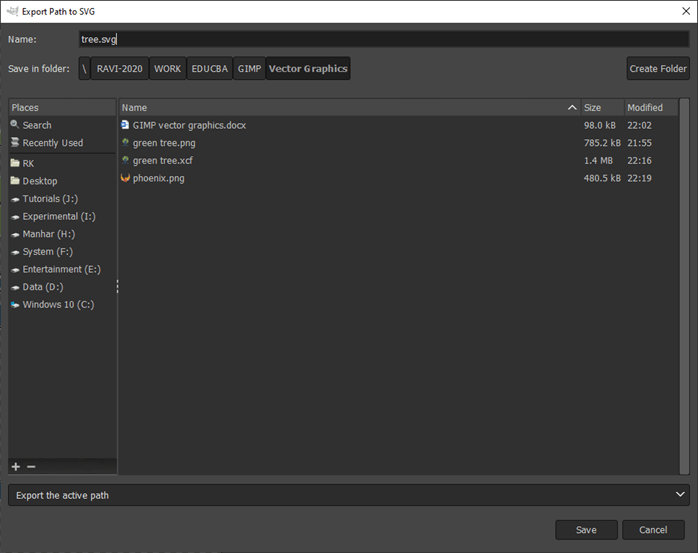Click the 785.2 kB size value
698x553 pixels.
(602, 143)
